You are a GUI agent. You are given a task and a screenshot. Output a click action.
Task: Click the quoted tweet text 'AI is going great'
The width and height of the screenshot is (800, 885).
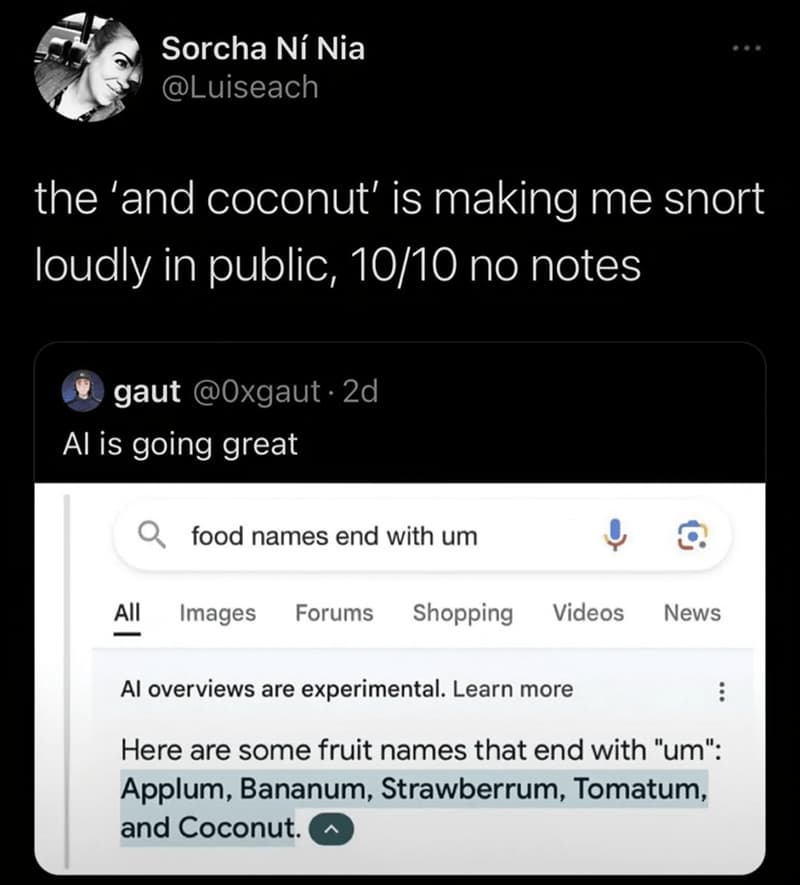click(x=180, y=443)
